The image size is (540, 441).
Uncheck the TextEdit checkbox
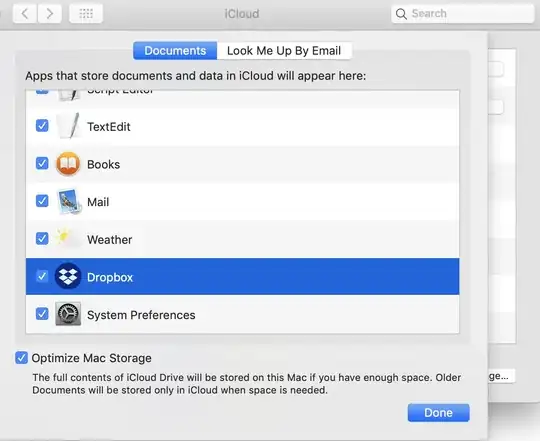point(42,126)
